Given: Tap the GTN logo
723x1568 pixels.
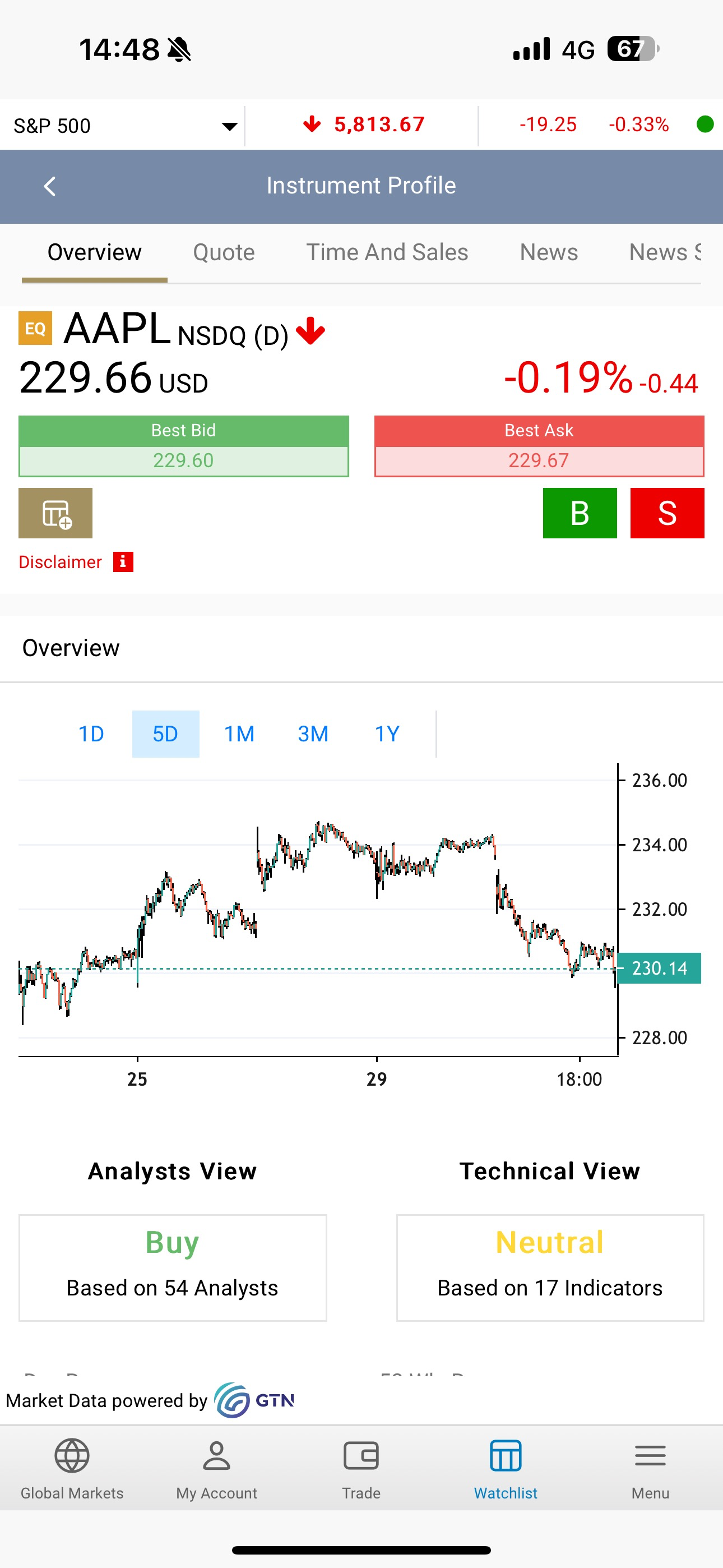Looking at the screenshot, I should point(254,1401).
